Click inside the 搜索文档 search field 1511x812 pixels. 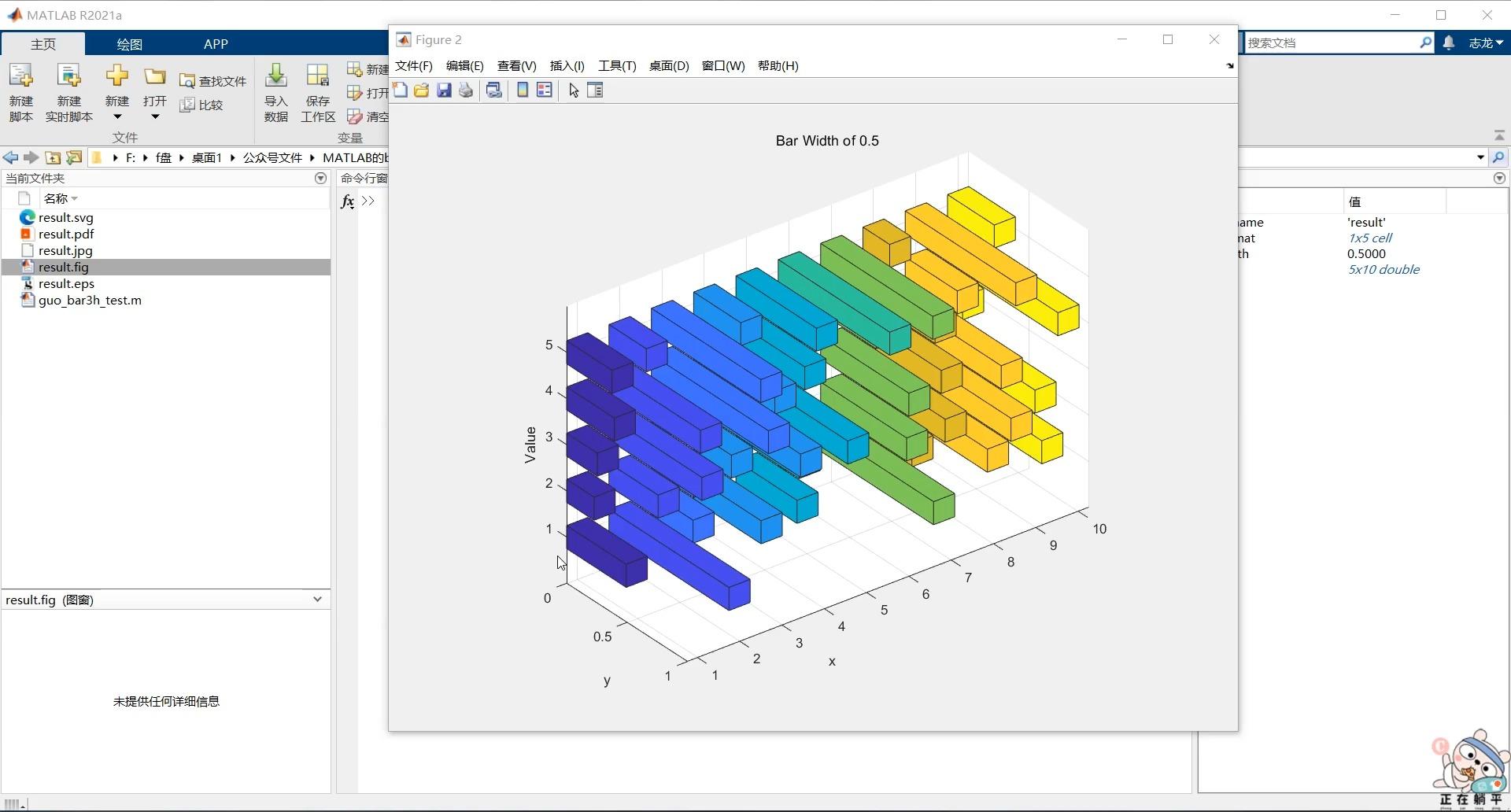click(x=1338, y=42)
